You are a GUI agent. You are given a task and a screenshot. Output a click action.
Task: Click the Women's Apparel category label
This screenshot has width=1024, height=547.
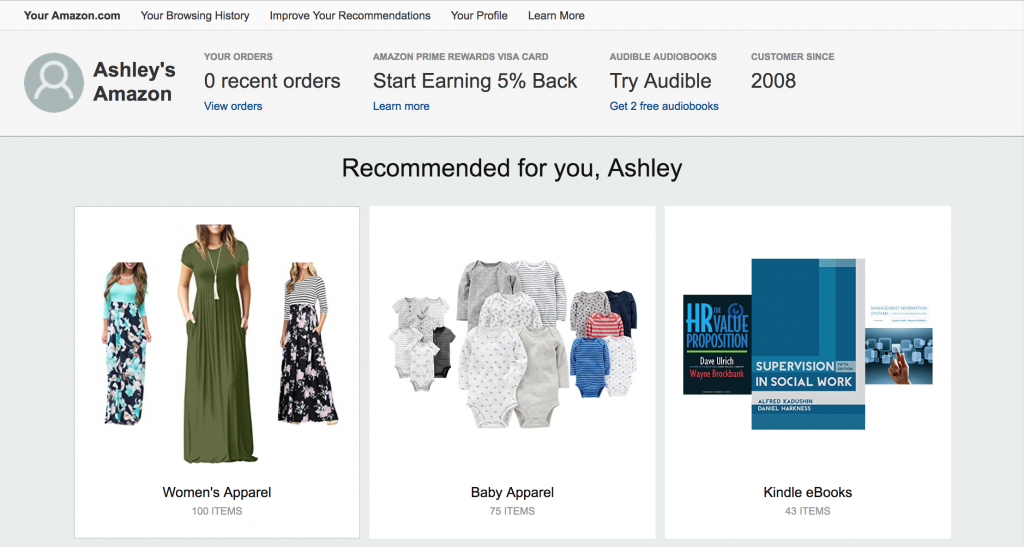[217, 492]
